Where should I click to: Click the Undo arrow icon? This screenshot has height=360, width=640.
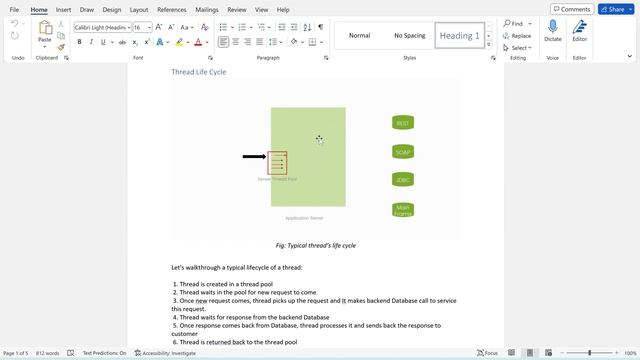[x=15, y=23]
